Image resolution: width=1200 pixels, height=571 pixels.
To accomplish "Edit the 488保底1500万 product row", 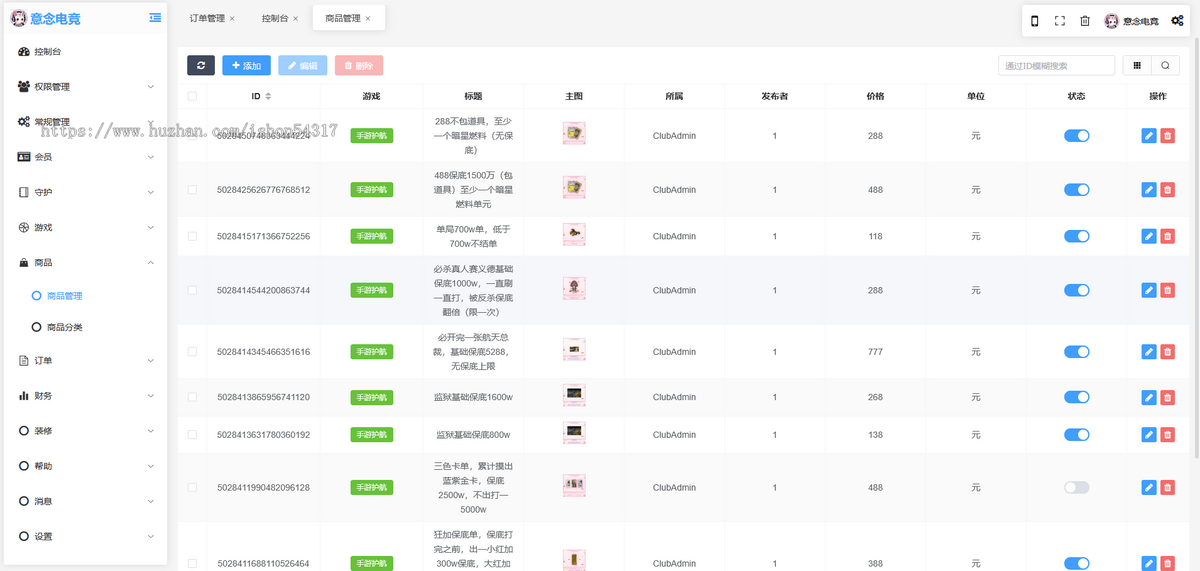I will [x=1149, y=189].
